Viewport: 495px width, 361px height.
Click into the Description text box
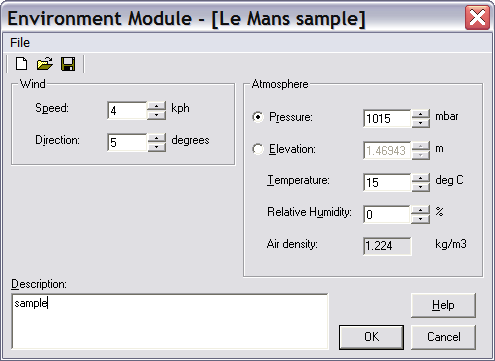click(170, 321)
